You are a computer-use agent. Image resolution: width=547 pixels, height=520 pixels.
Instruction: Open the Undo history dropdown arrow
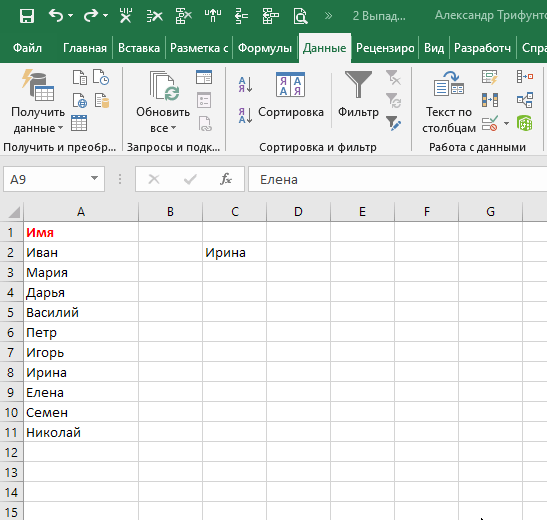point(70,15)
